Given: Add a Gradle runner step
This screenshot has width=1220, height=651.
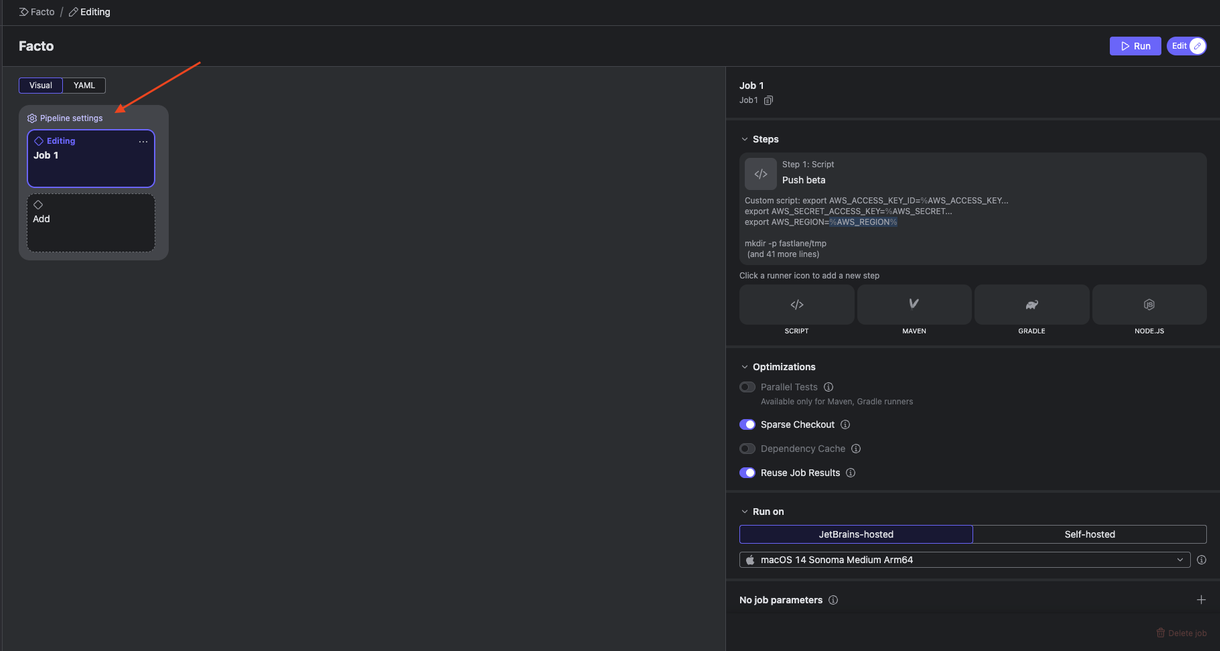Looking at the screenshot, I should click(x=1032, y=305).
